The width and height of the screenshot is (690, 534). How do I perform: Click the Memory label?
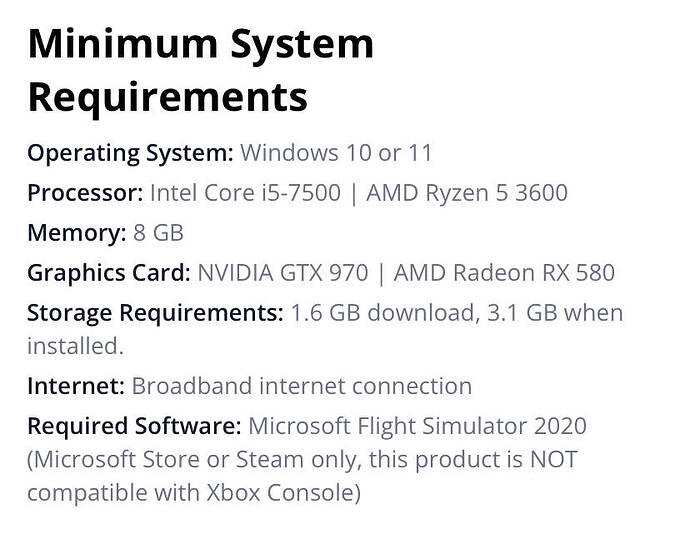[x=77, y=233]
